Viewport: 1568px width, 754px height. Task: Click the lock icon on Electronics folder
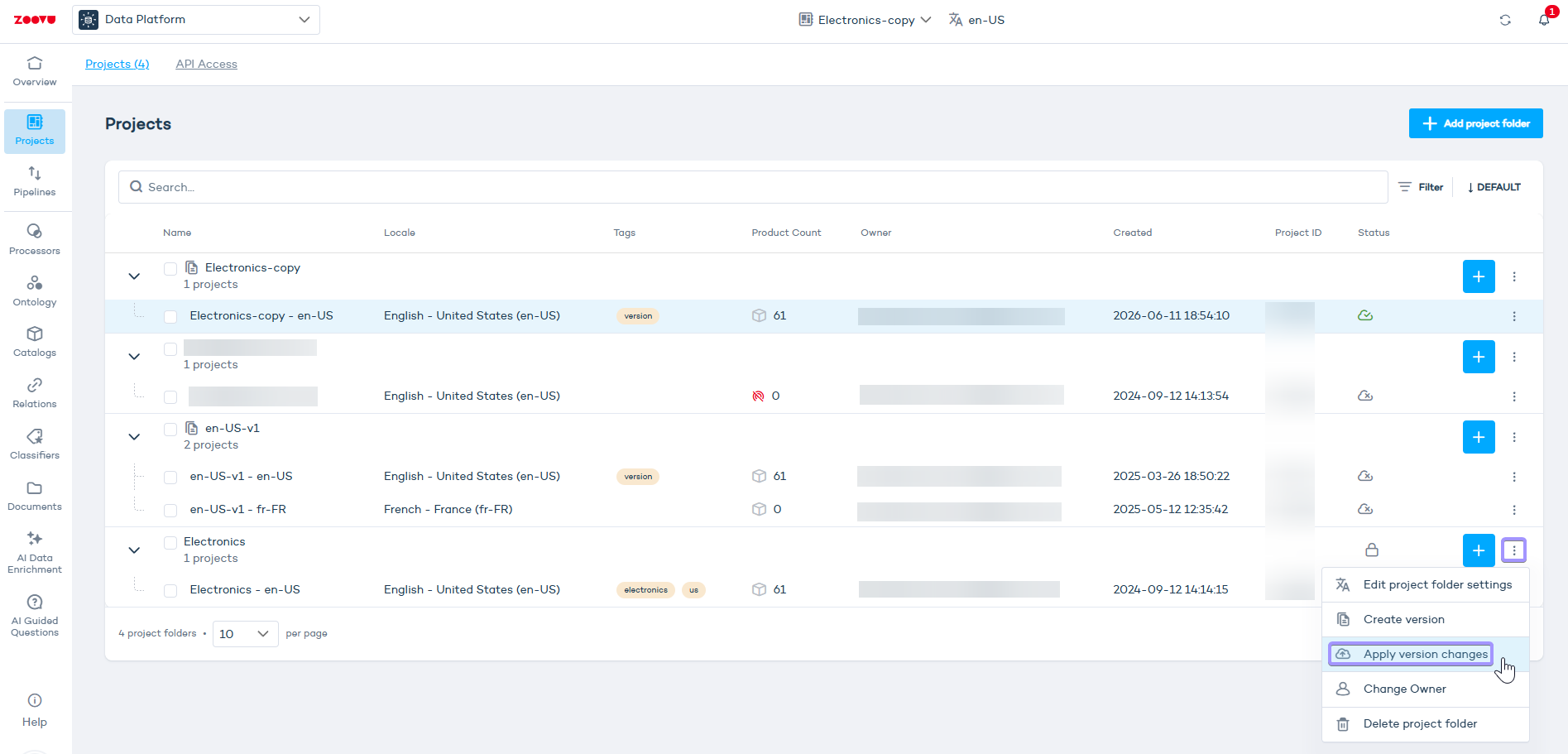coord(1372,550)
